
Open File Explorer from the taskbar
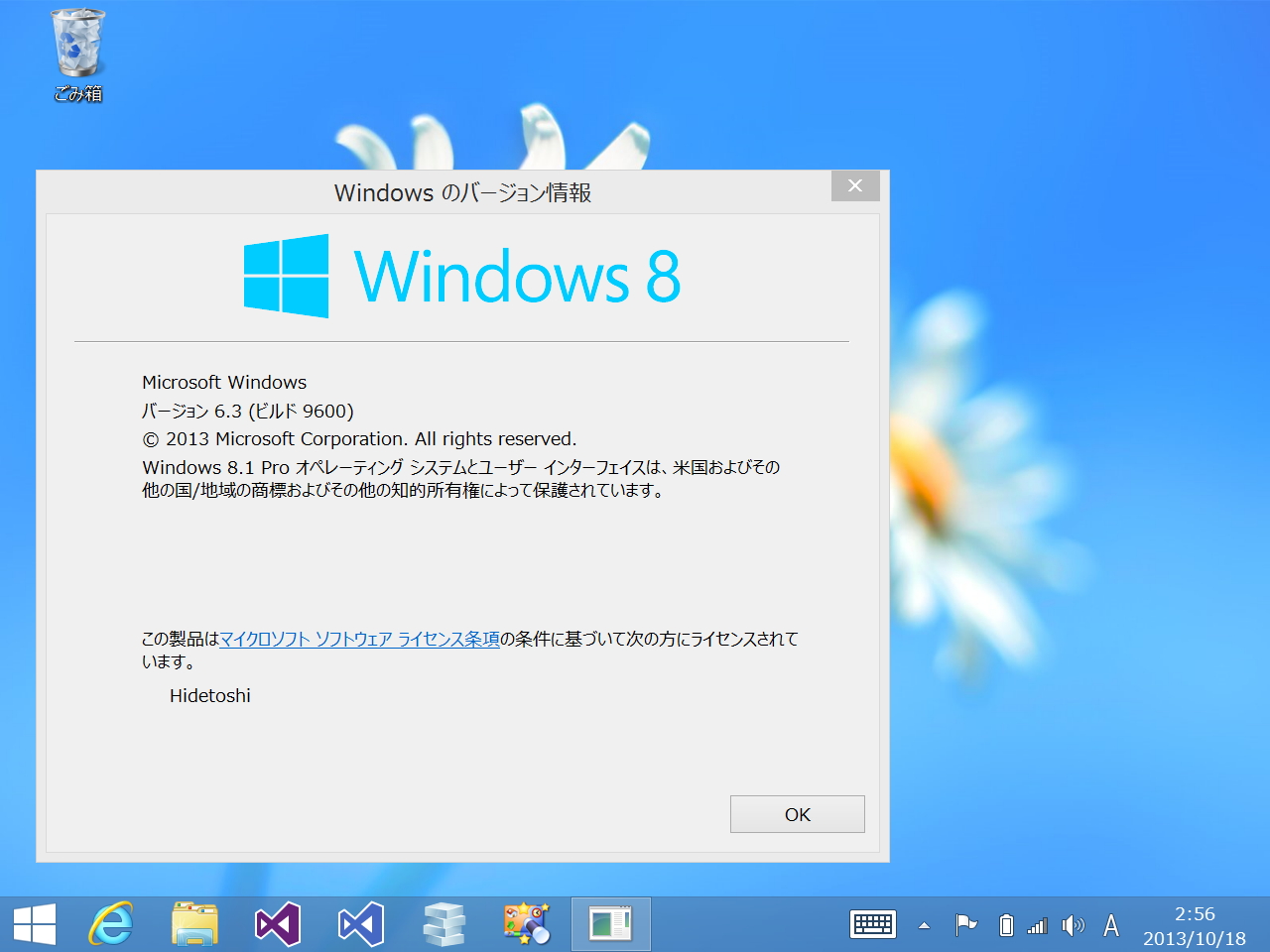click(193, 923)
